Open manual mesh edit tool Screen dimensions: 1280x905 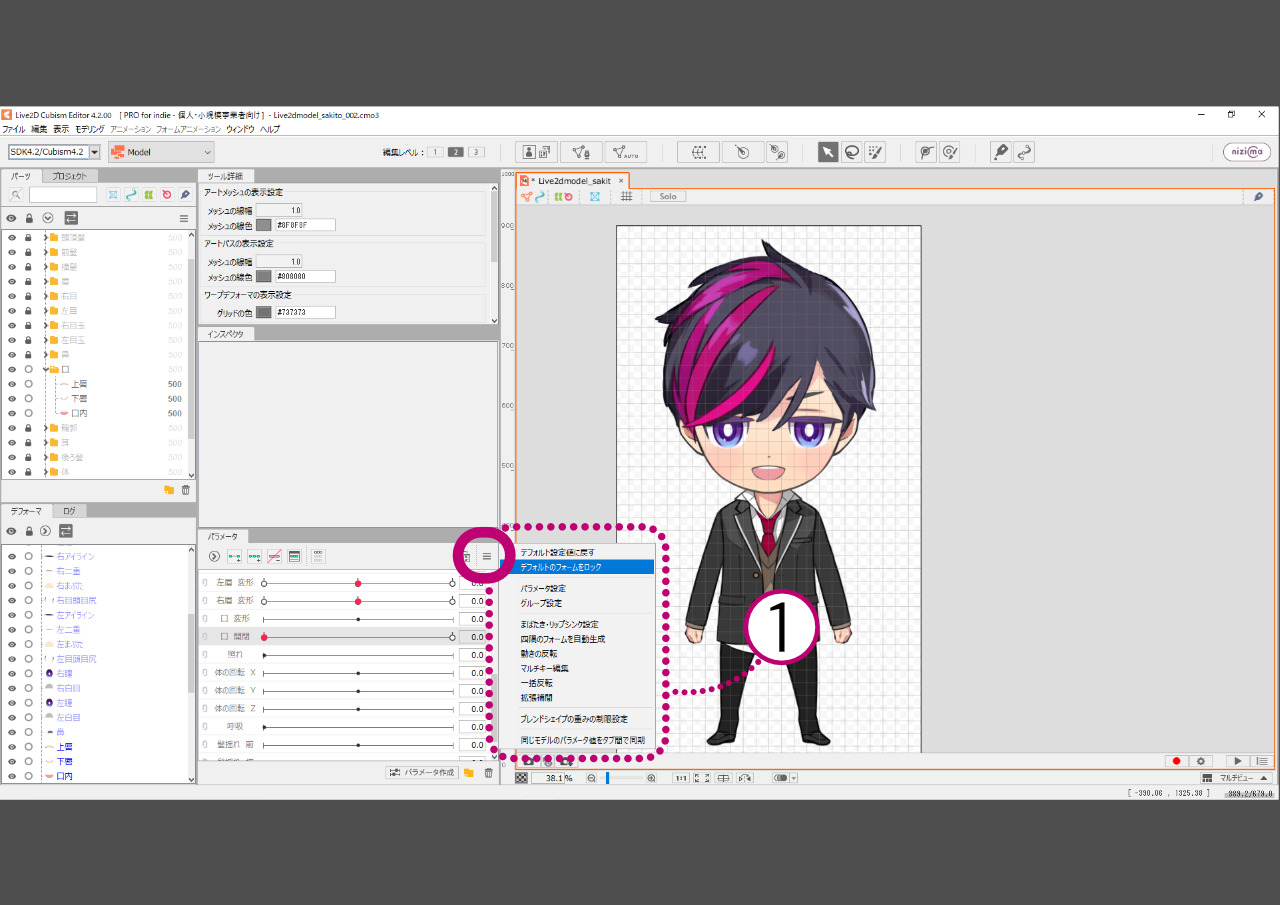(x=581, y=152)
